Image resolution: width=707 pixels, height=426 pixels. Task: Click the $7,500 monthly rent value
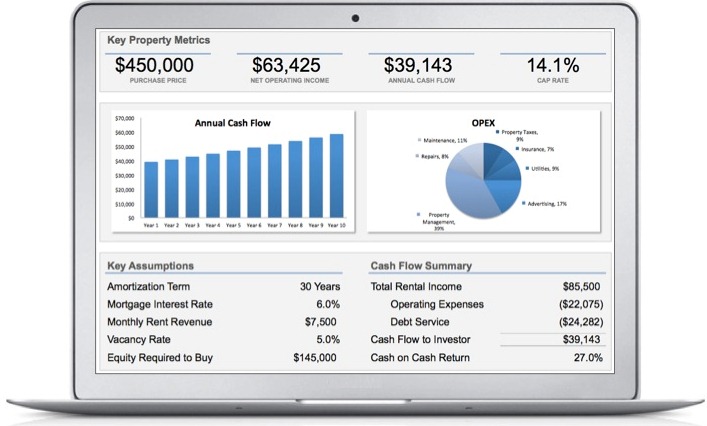pyautogui.click(x=321, y=322)
